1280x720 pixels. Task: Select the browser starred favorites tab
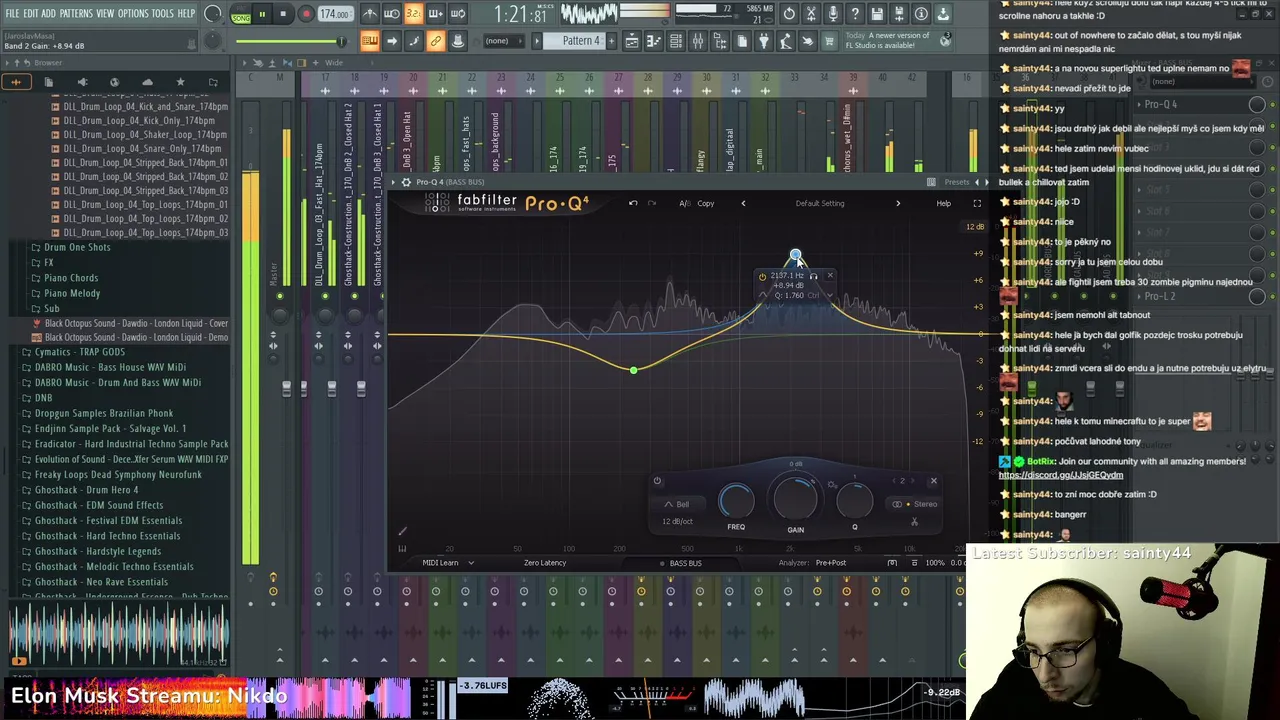coord(180,82)
